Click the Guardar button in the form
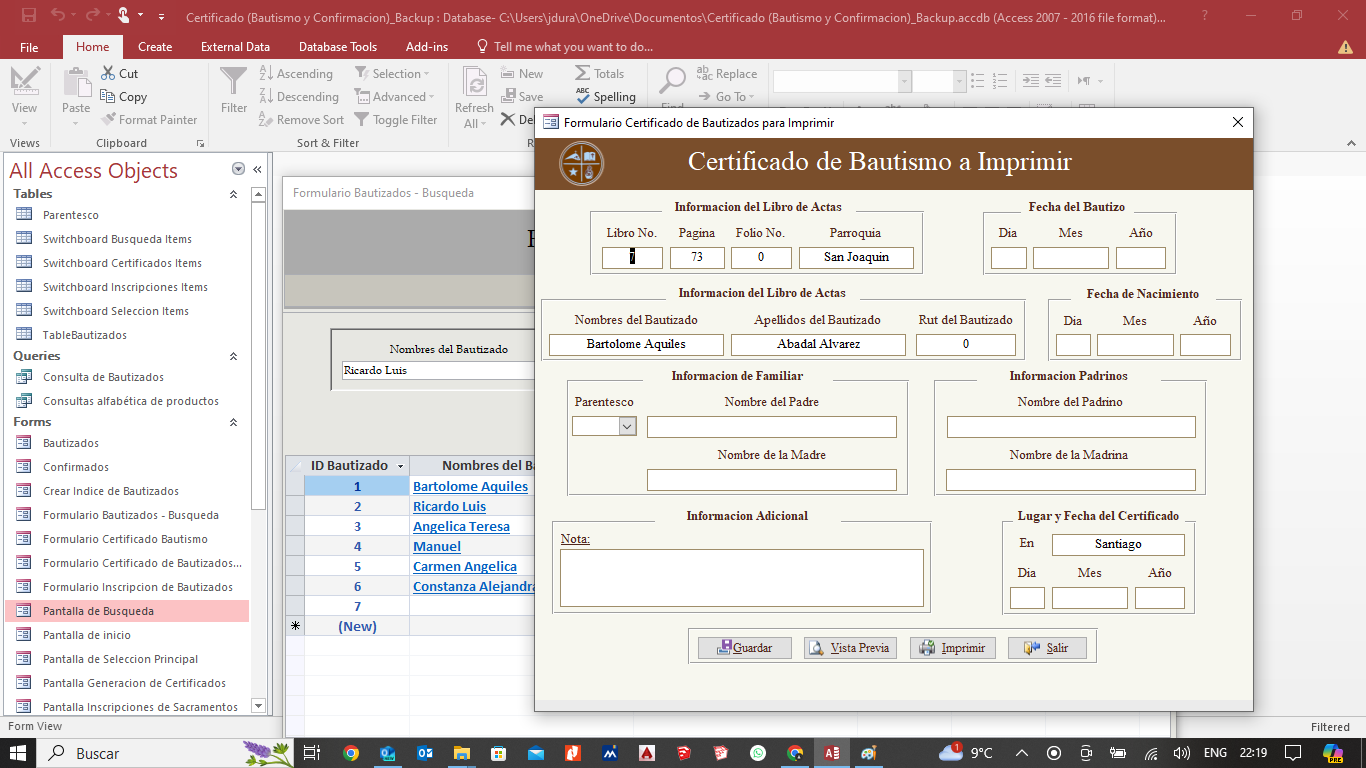Viewport: 1366px width, 768px height. coord(745,648)
